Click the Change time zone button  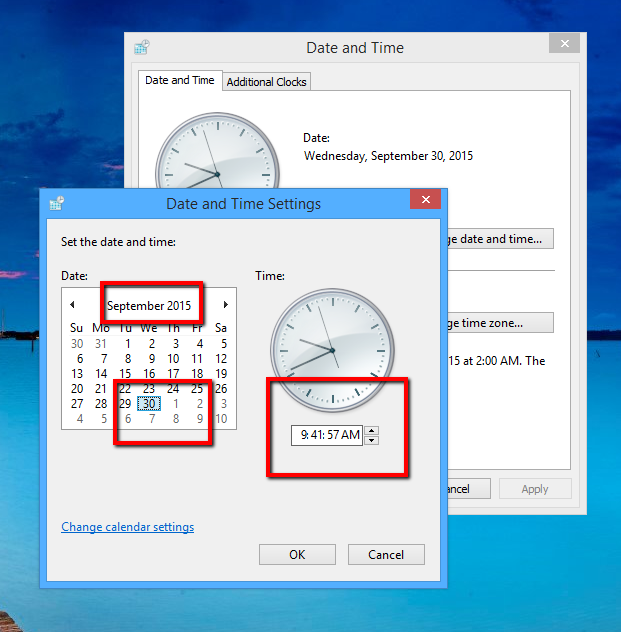tap(500, 323)
